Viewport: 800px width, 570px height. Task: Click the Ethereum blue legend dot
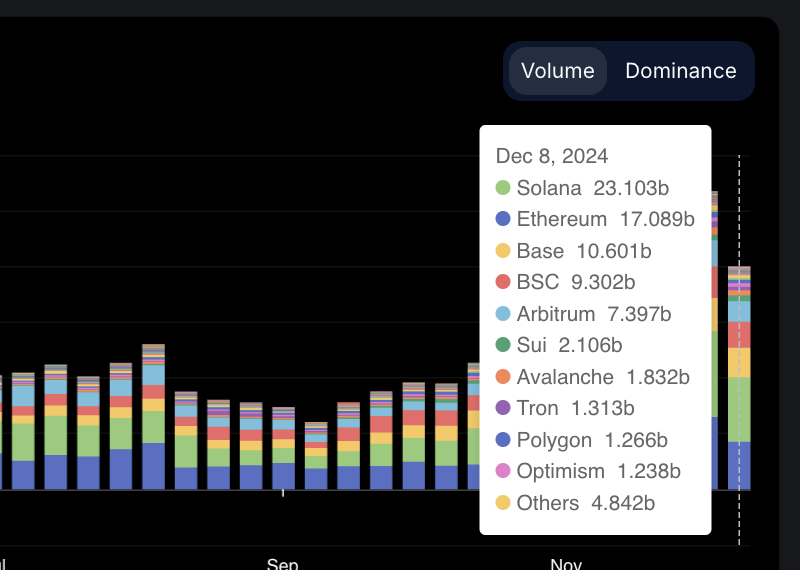(503, 219)
